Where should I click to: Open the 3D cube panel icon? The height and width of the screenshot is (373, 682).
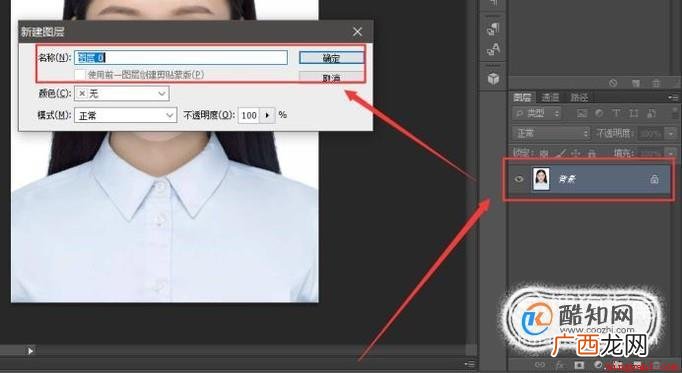pos(493,79)
